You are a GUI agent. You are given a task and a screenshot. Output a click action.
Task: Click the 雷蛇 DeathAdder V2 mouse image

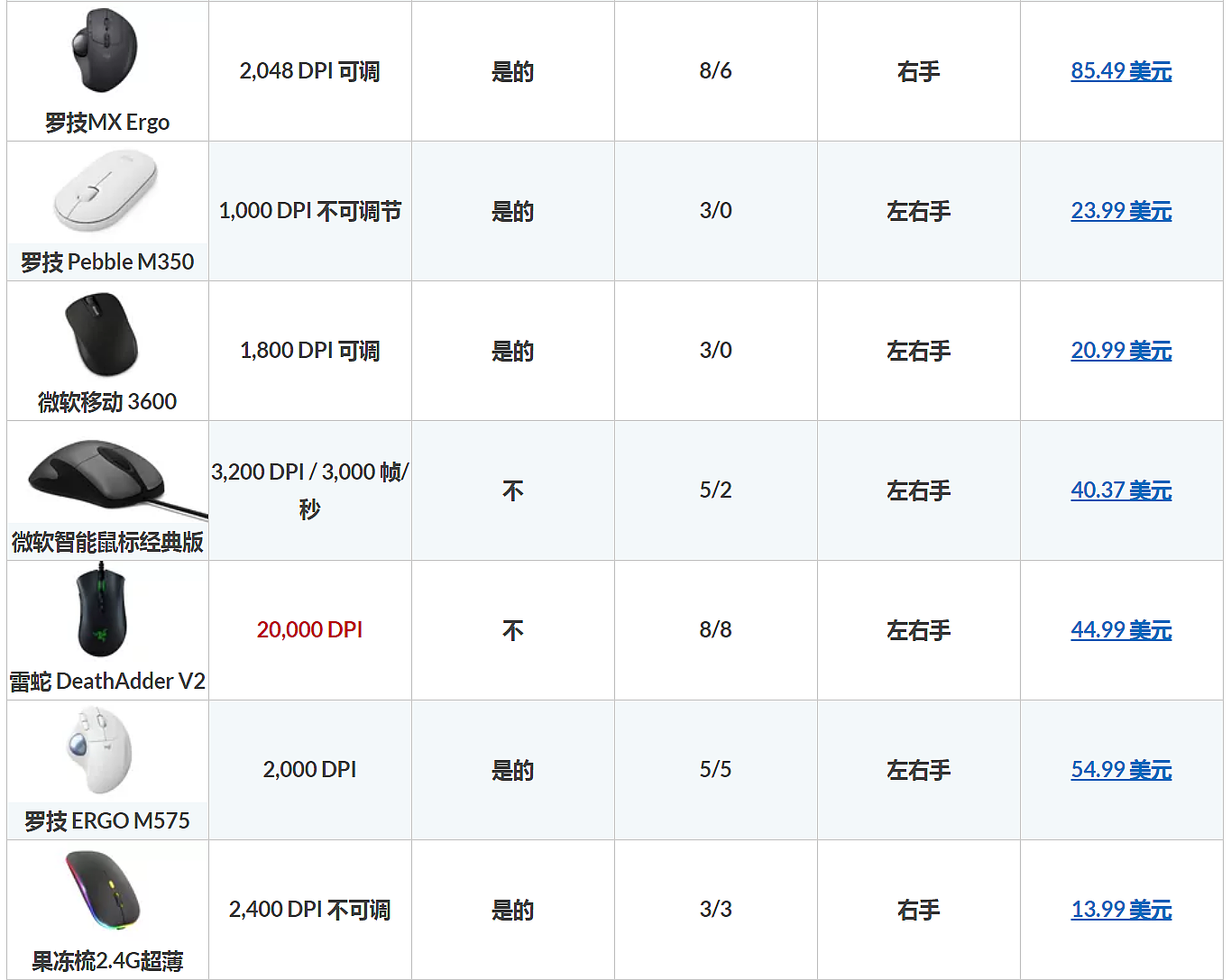point(102,611)
